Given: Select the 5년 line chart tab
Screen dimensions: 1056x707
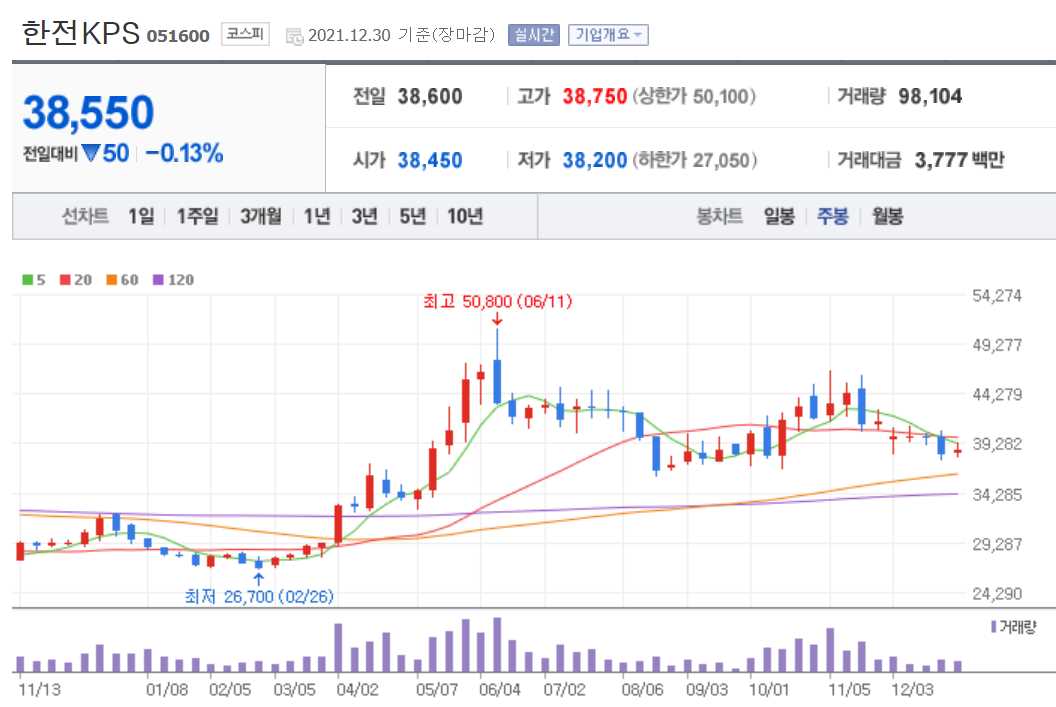Looking at the screenshot, I should (412, 216).
